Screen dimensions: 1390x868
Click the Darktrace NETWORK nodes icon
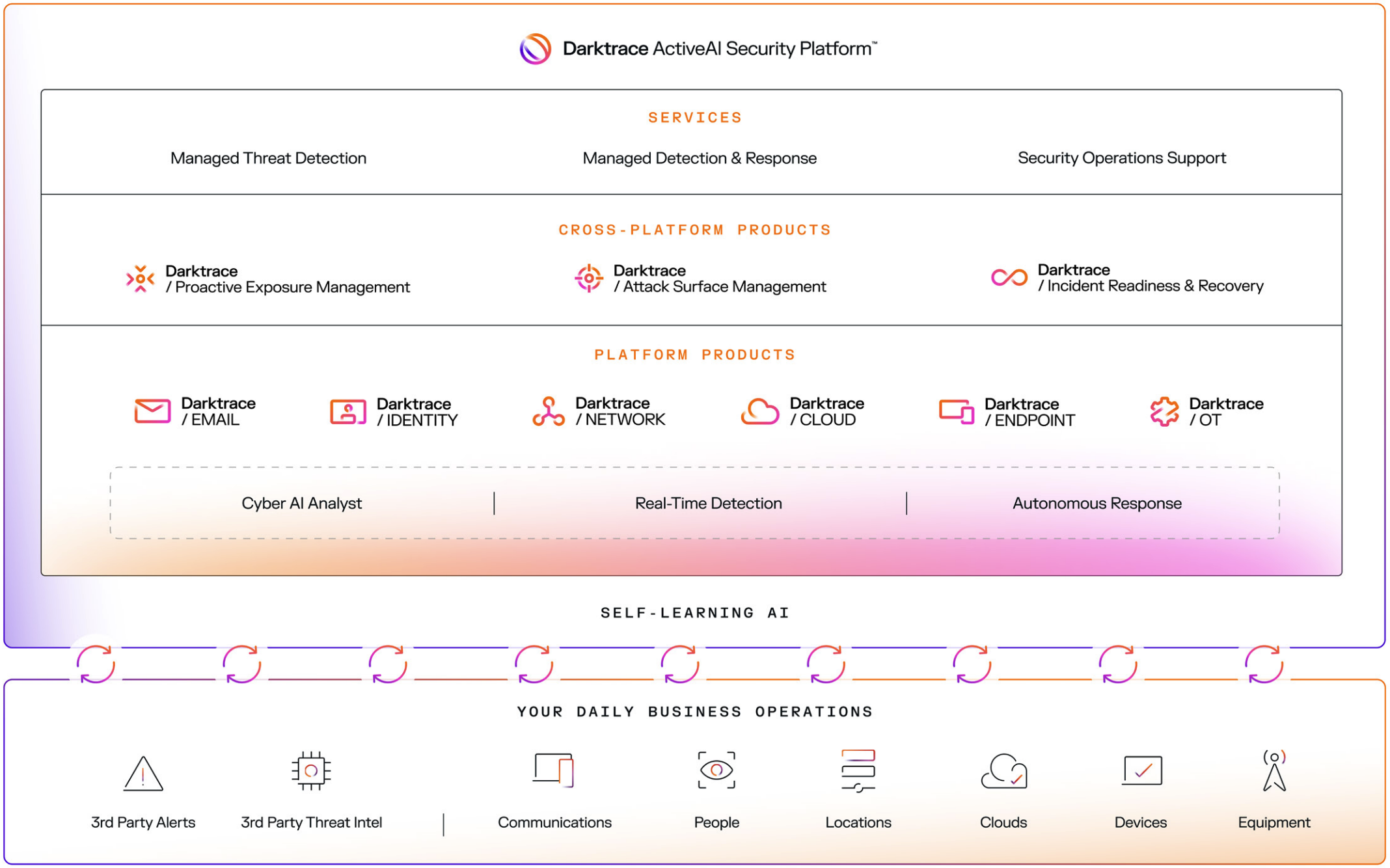[549, 411]
